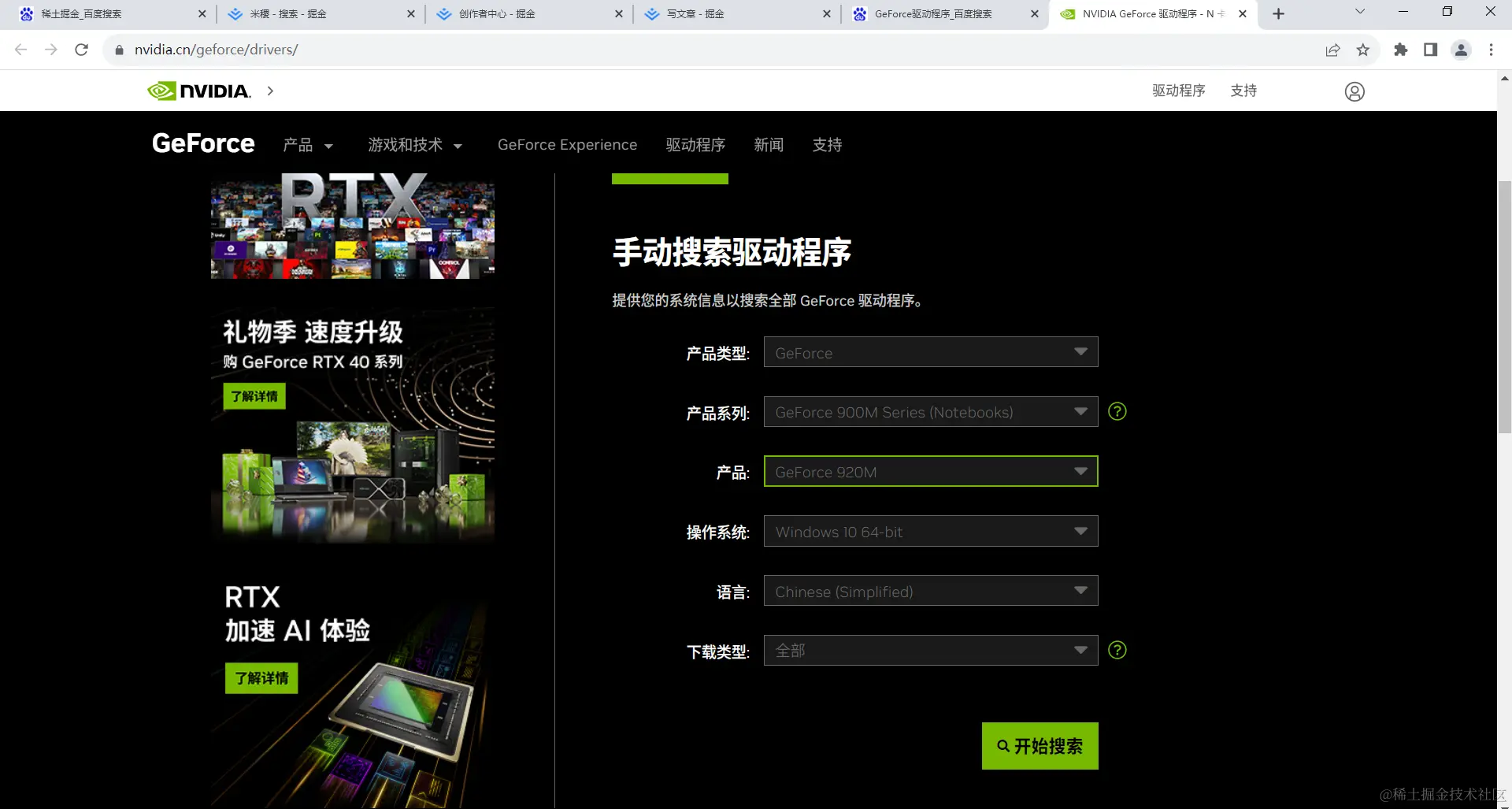Close the 写文章 - 掘金 tab

coord(827,13)
